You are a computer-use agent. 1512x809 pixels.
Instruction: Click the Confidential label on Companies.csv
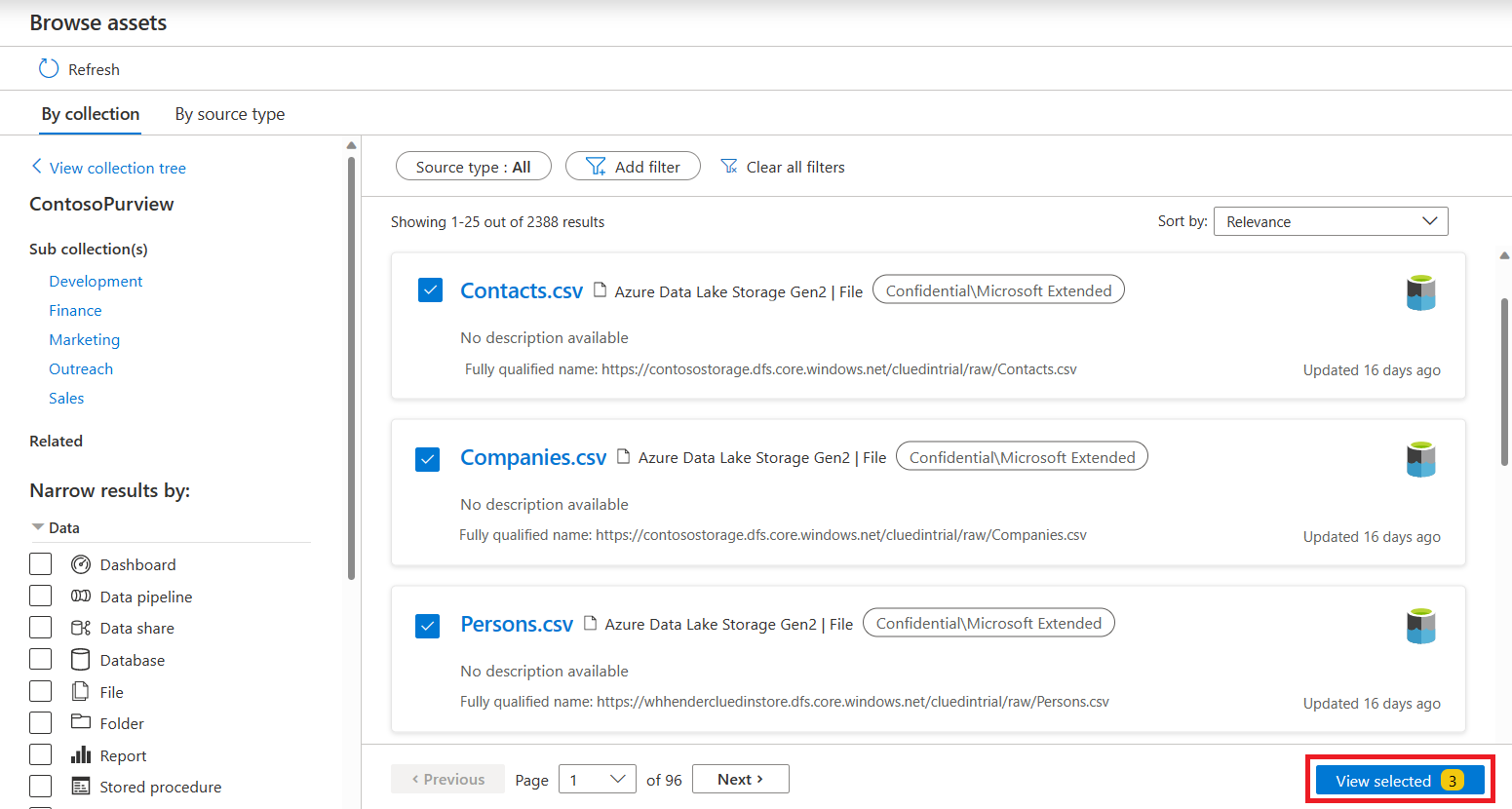point(1022,457)
